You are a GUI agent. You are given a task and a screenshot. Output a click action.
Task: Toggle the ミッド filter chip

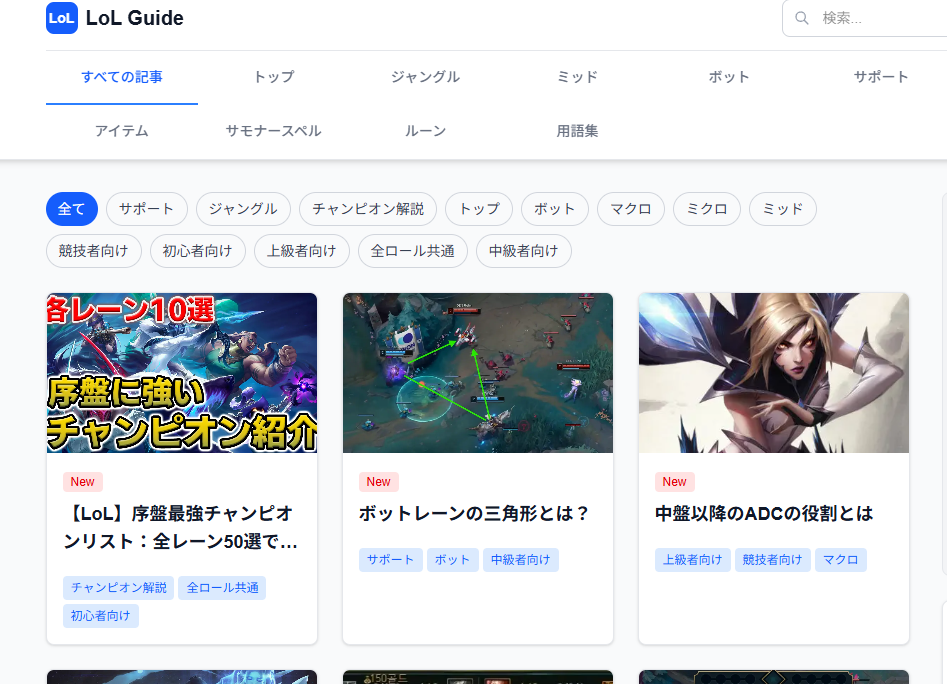(x=783, y=209)
